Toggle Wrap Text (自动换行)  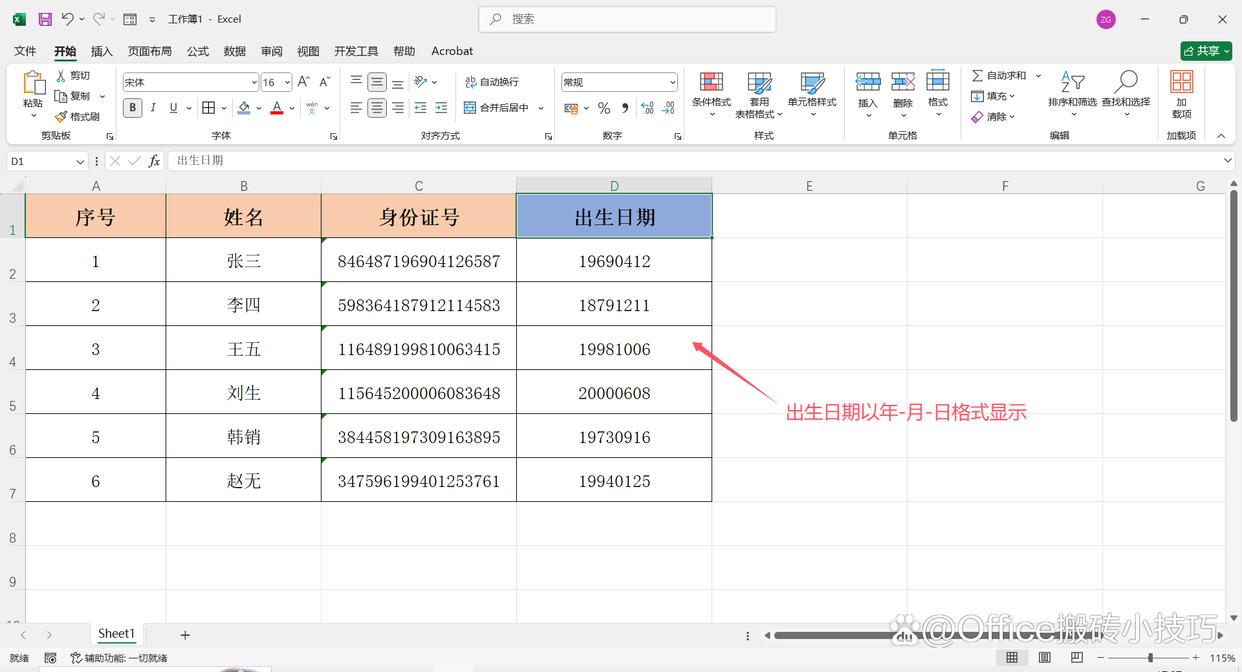pyautogui.click(x=491, y=82)
